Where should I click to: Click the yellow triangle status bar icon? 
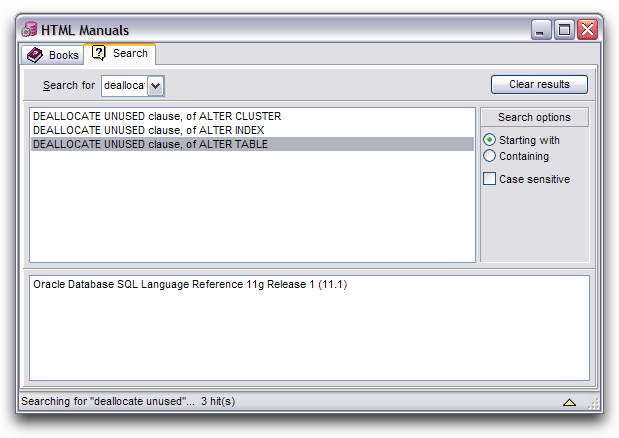pos(569,402)
